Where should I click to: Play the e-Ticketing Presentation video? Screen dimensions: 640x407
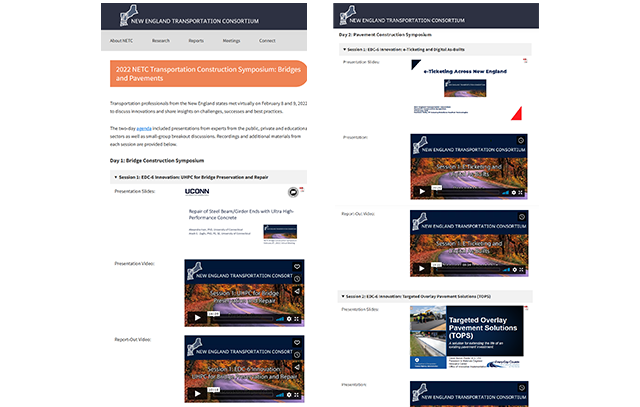click(x=422, y=191)
